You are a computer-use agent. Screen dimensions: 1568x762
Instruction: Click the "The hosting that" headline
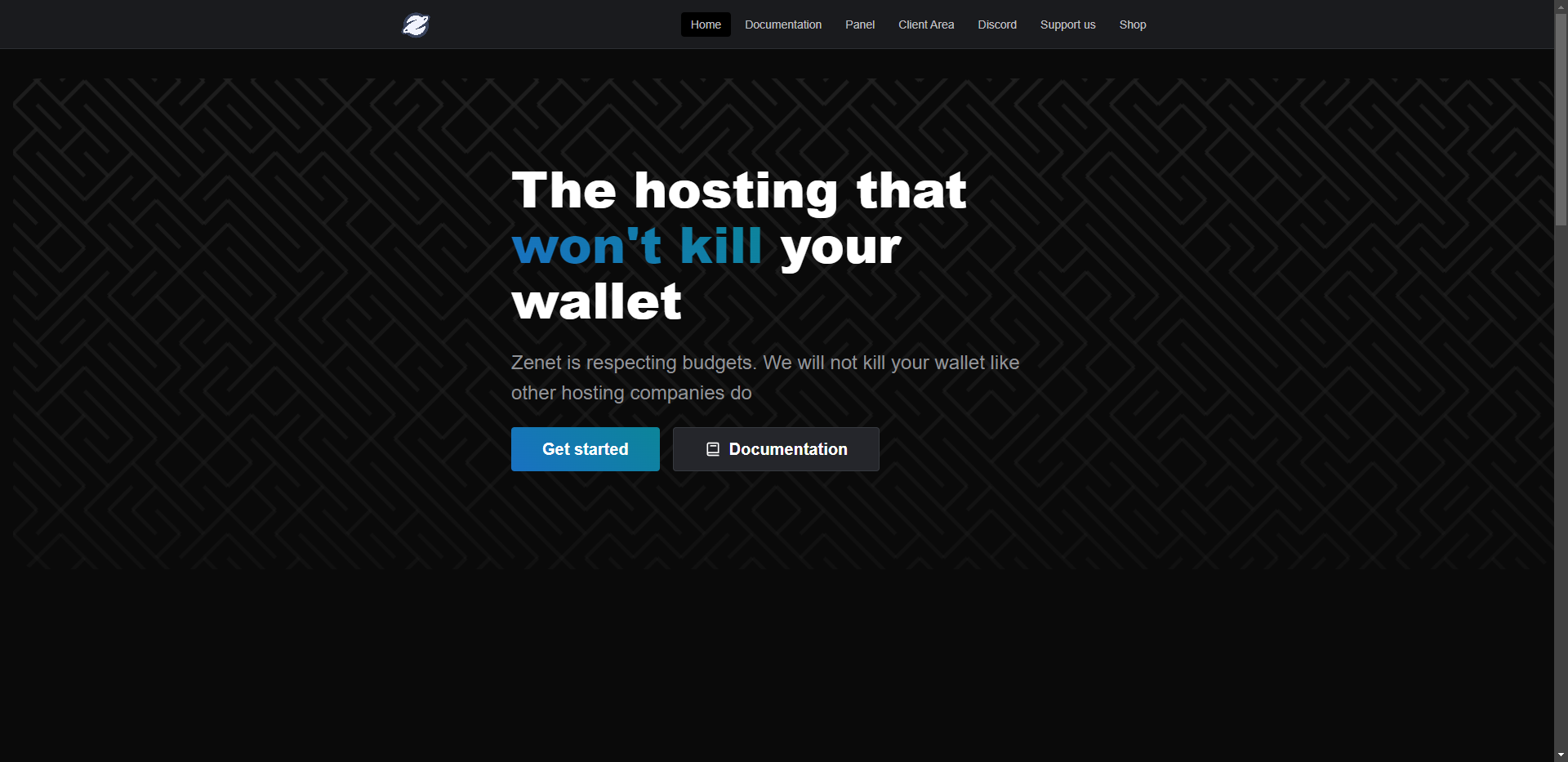(x=739, y=192)
